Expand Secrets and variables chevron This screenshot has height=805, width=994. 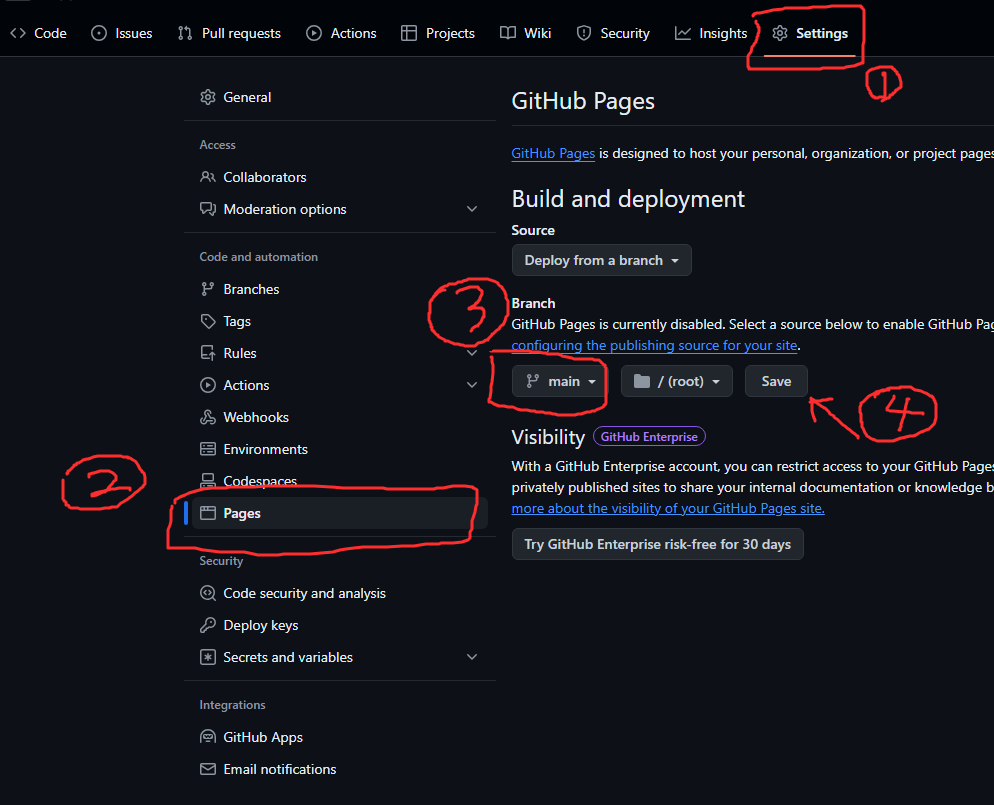472,657
